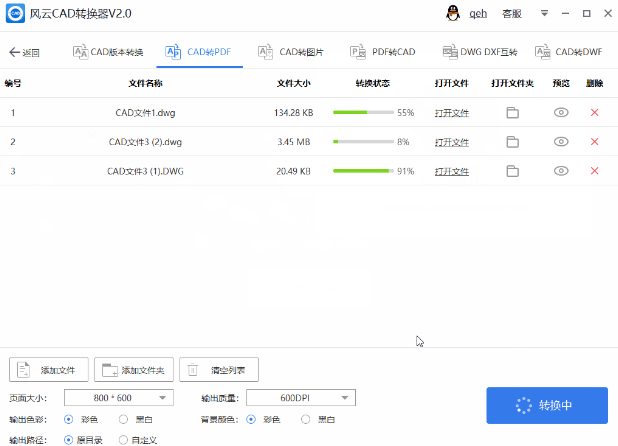Select file name CAD文件1.dwg
The width and height of the screenshot is (618, 446).
(x=145, y=113)
